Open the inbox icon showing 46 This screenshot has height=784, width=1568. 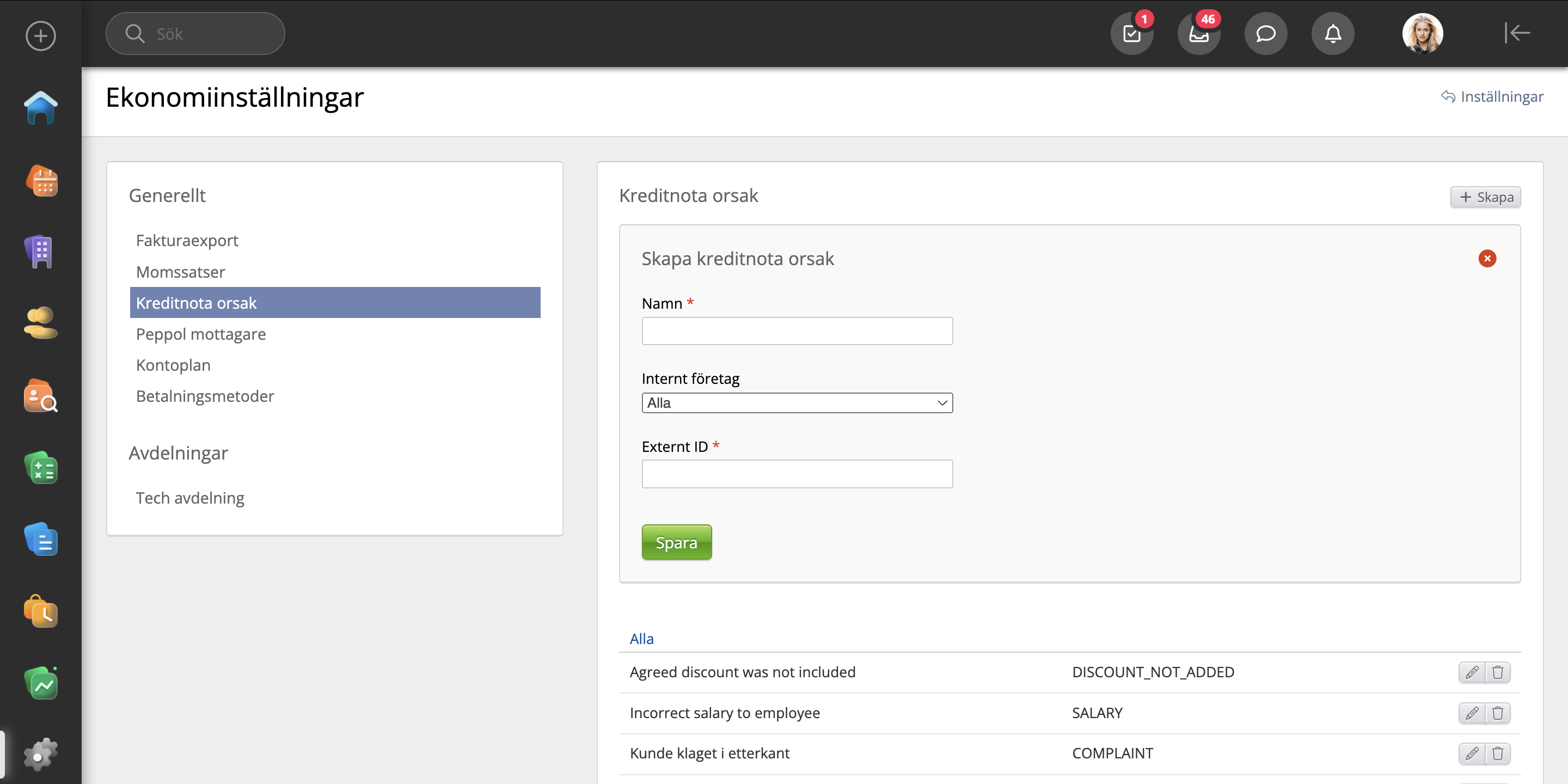(x=1198, y=33)
